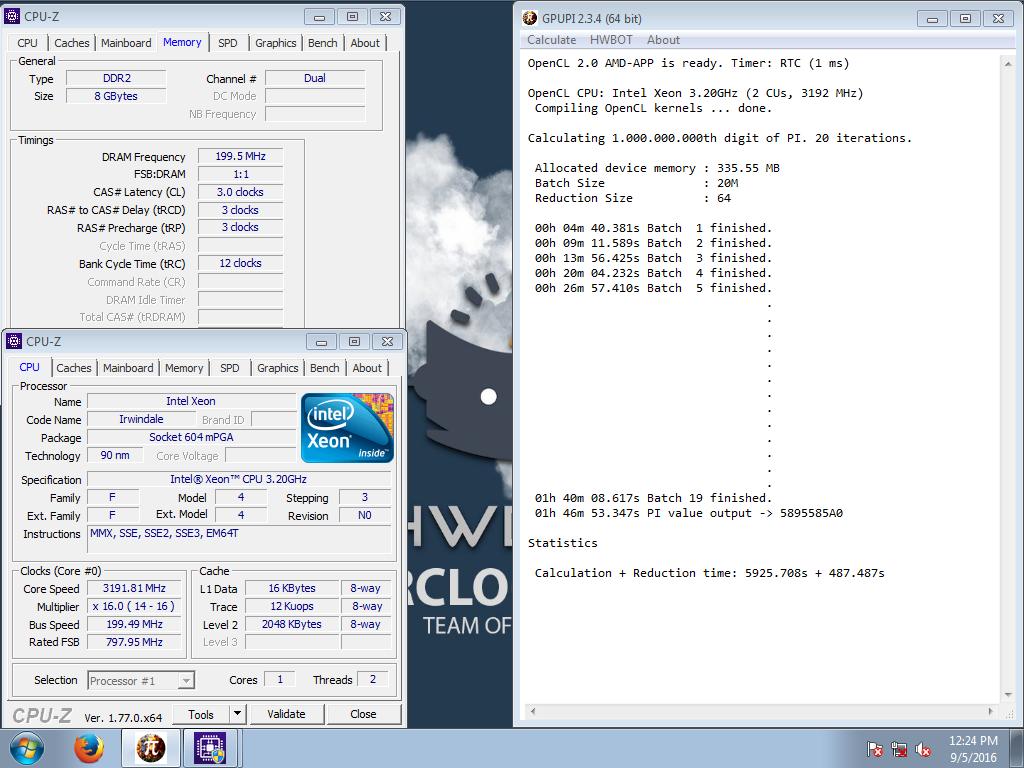Open Caches tab in upper CPU-Z window
The image size is (1024, 768).
tap(72, 43)
